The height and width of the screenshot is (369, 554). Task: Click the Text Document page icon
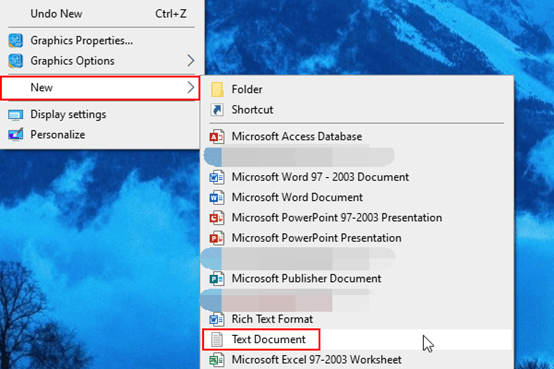217,340
